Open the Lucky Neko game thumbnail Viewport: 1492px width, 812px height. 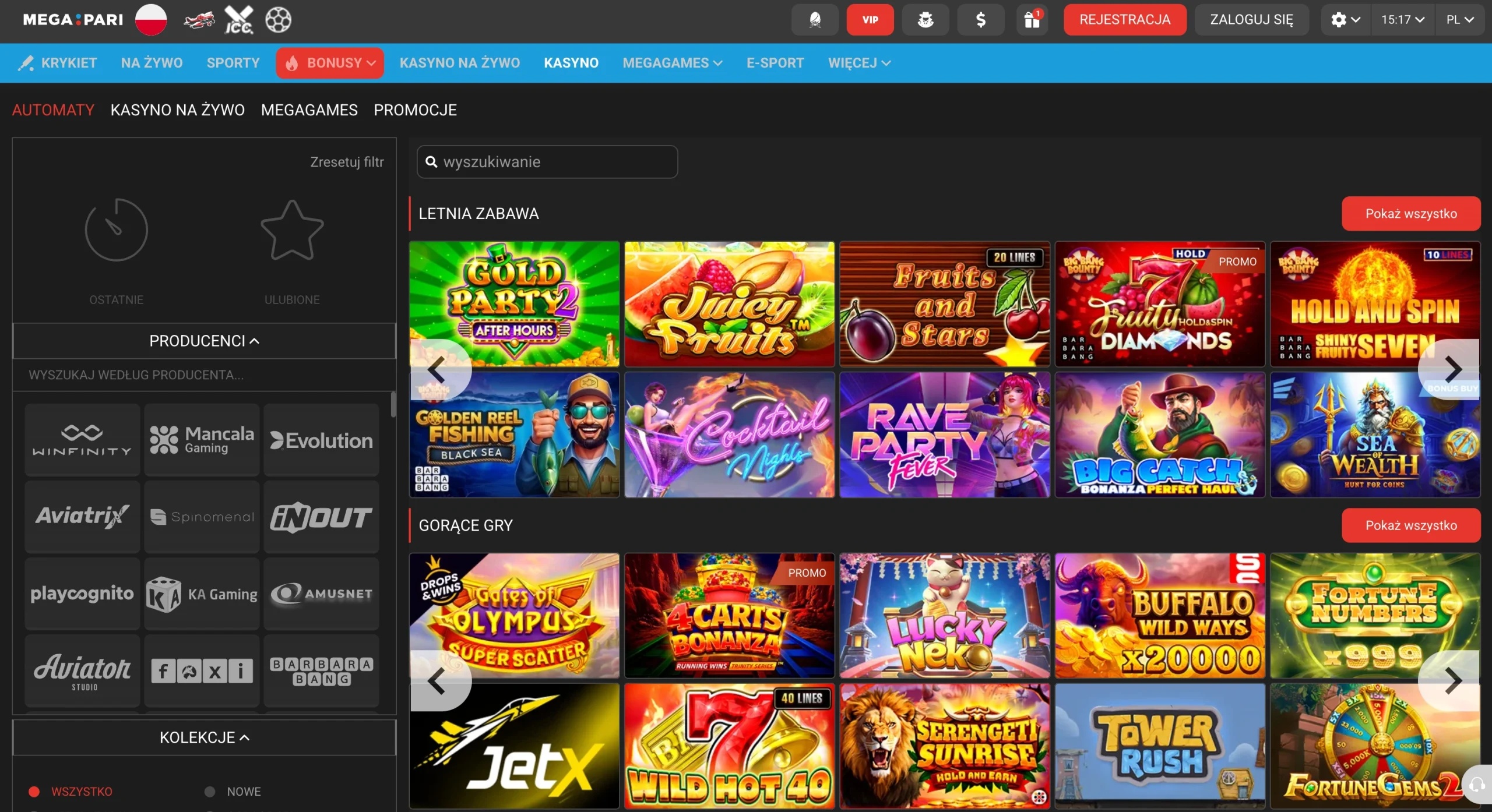[945, 616]
